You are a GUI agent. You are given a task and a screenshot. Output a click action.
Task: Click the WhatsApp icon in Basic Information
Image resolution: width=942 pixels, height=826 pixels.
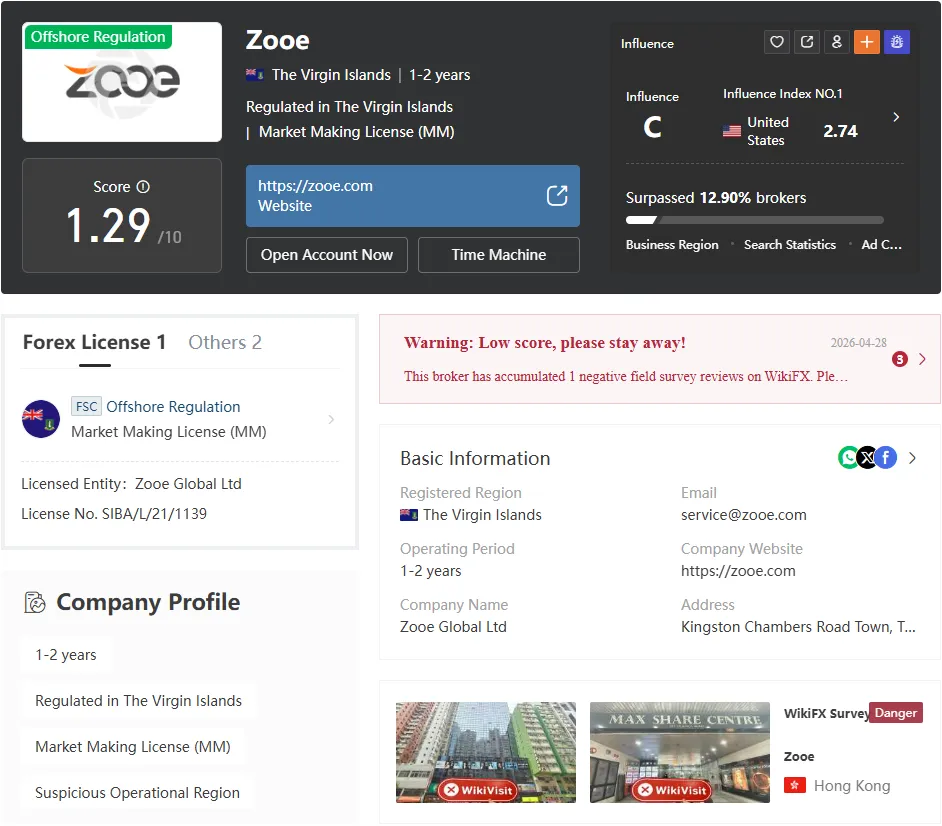click(x=848, y=458)
